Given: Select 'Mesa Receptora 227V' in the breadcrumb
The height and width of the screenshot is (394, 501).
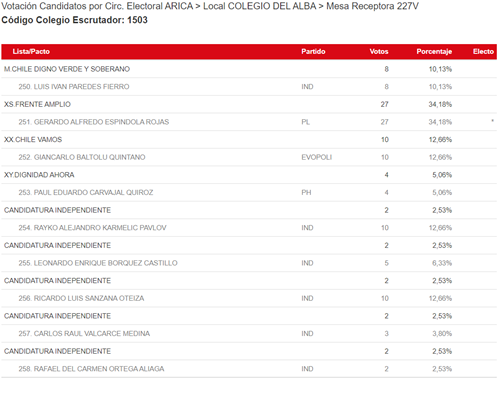Looking at the screenshot, I should (372, 6).
